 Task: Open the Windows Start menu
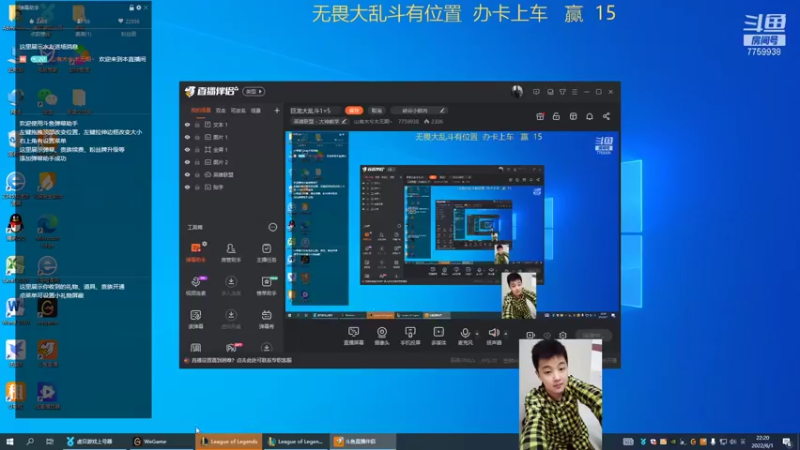(x=10, y=441)
